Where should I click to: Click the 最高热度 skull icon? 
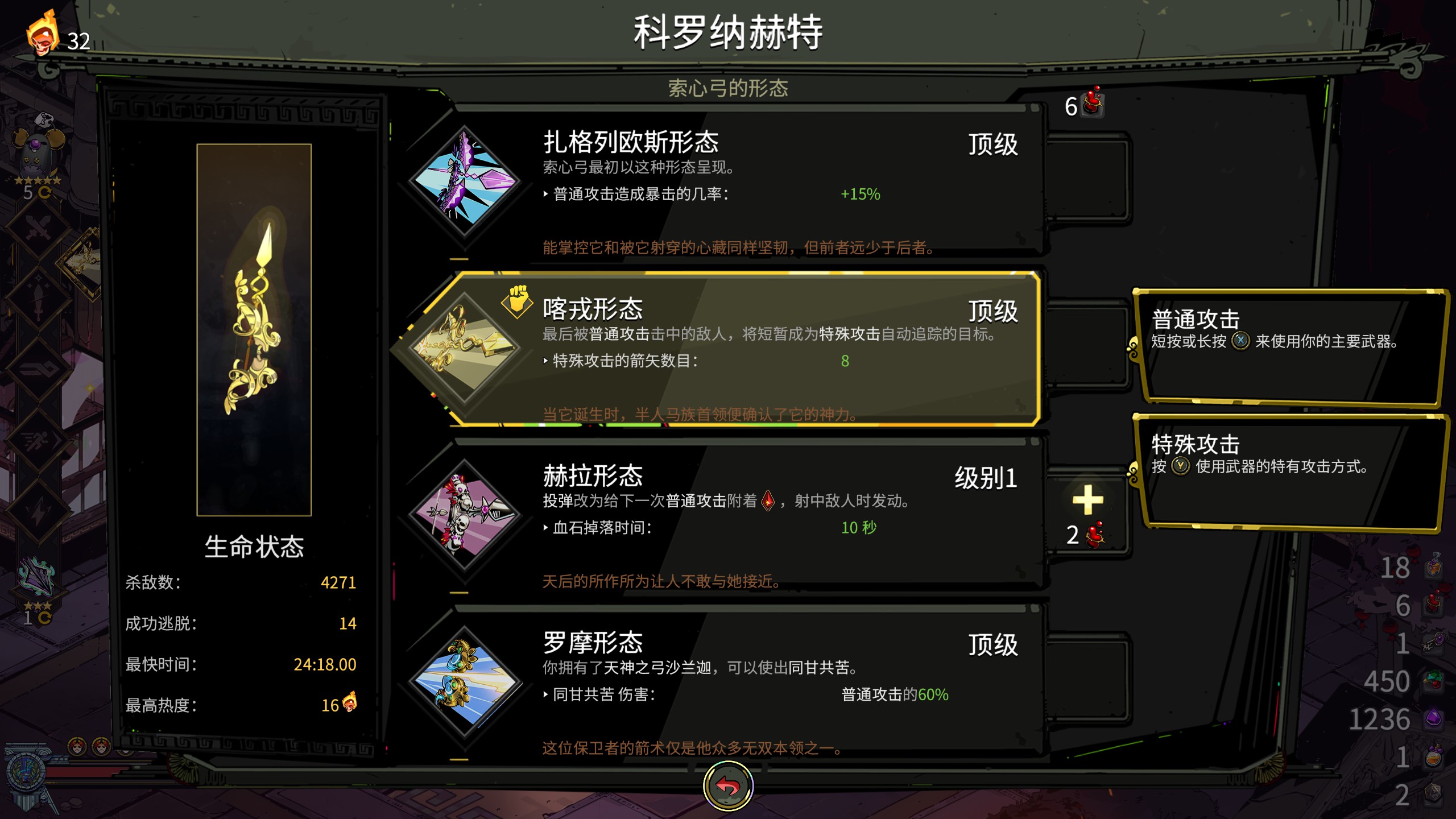click(350, 702)
